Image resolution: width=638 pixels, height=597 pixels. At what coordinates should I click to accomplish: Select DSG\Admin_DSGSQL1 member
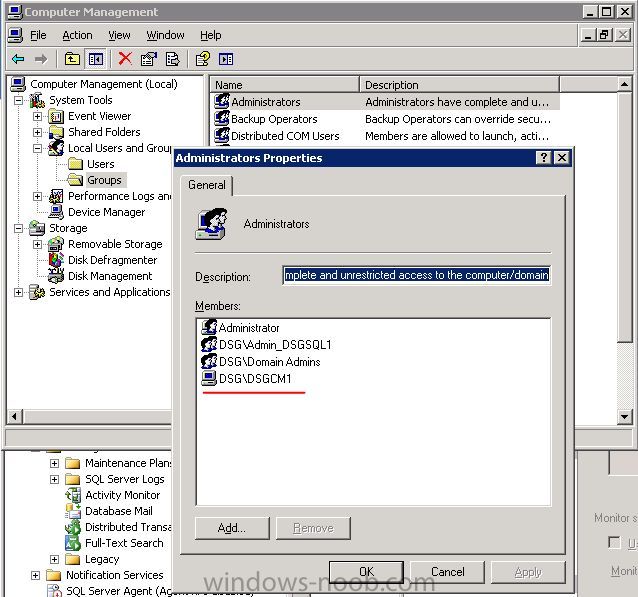coord(275,345)
